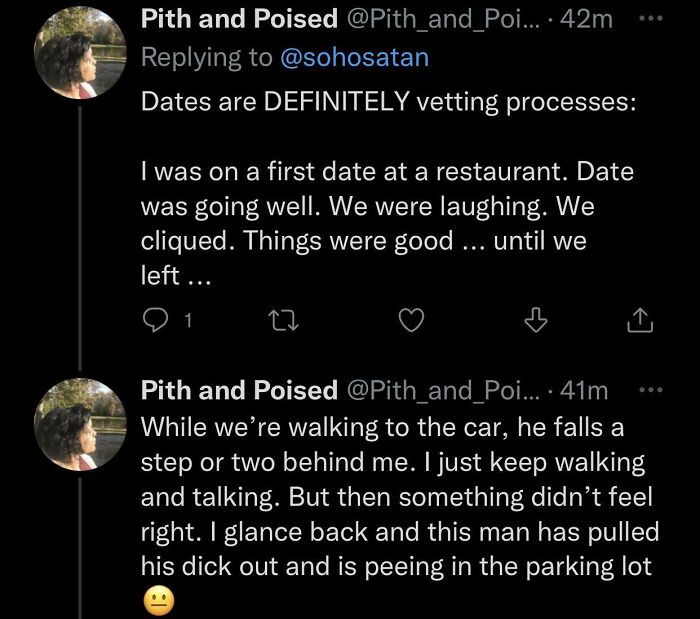Viewport: 700px width, 619px height.
Task: Open the 41m timestamp link
Action: tap(588, 390)
